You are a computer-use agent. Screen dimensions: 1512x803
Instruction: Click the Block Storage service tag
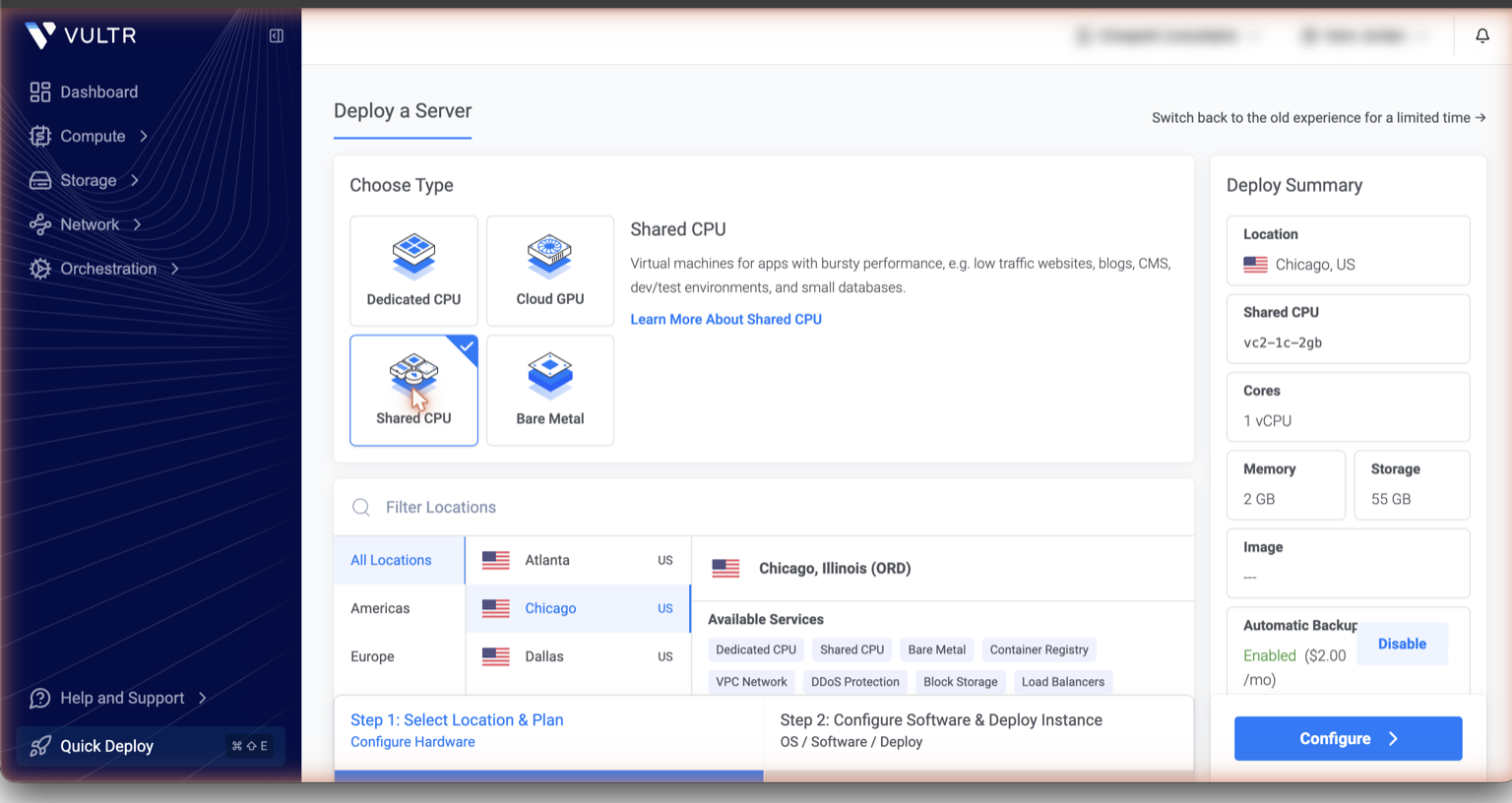tap(960, 681)
